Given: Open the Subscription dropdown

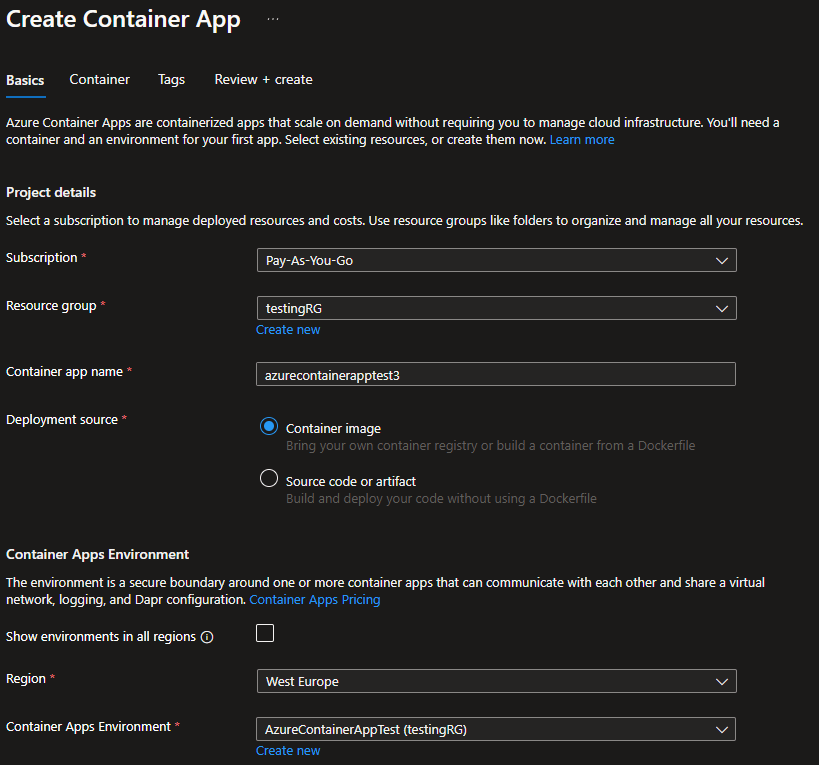Looking at the screenshot, I should coord(496,260).
